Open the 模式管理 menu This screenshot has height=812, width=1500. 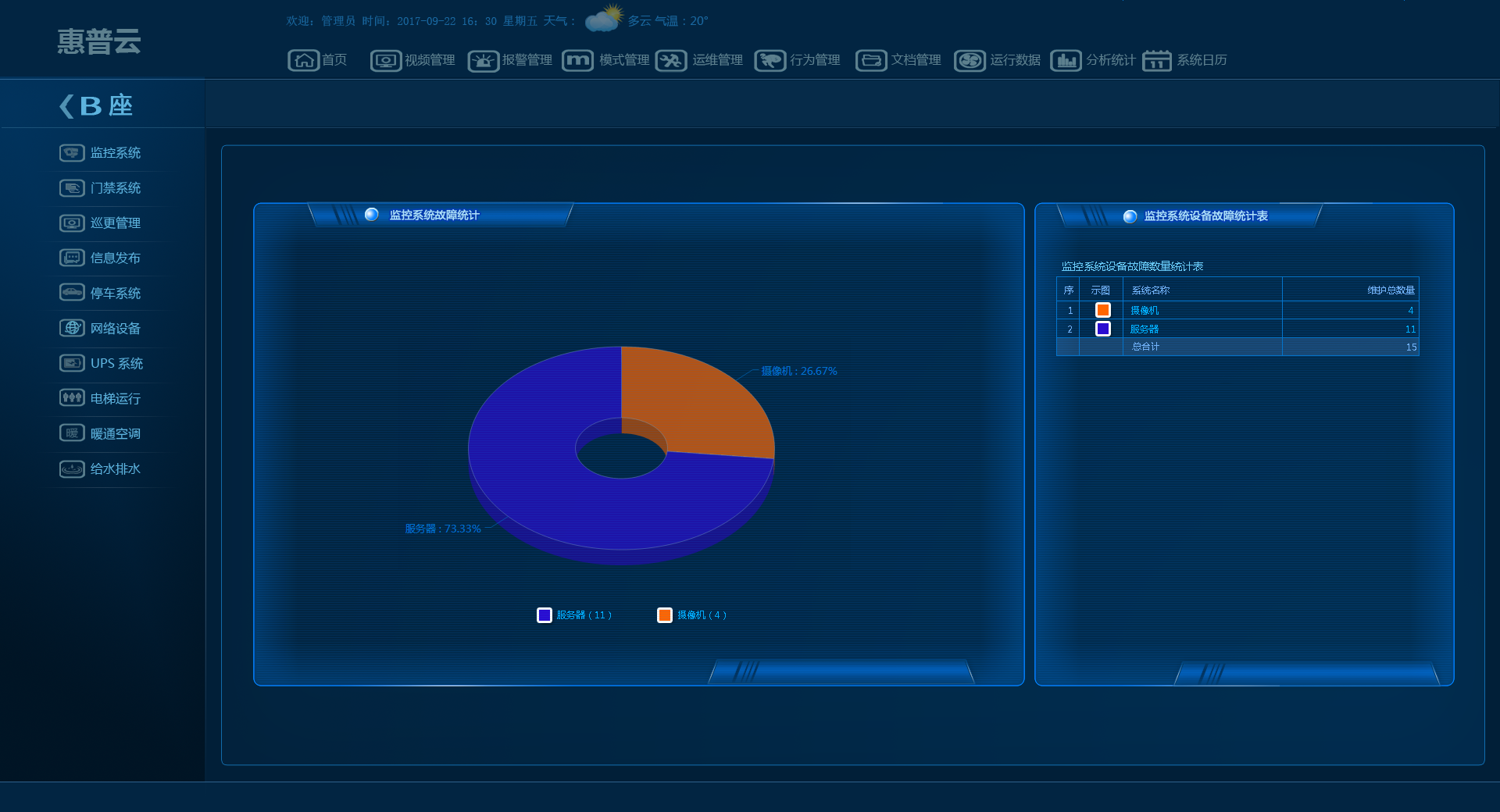click(x=624, y=60)
